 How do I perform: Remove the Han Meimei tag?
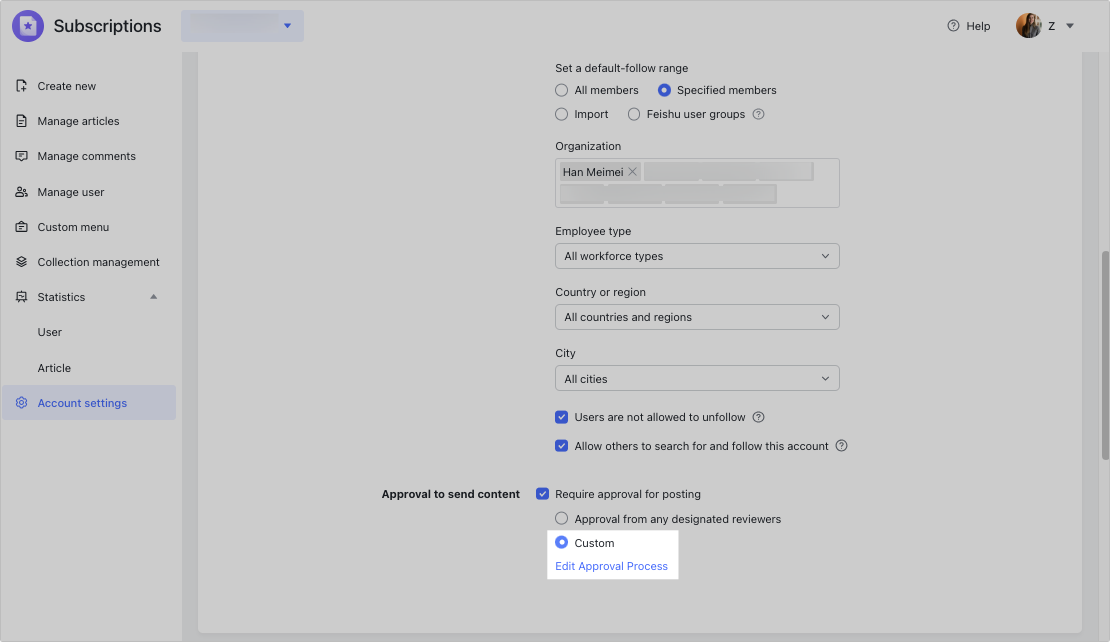[632, 172]
